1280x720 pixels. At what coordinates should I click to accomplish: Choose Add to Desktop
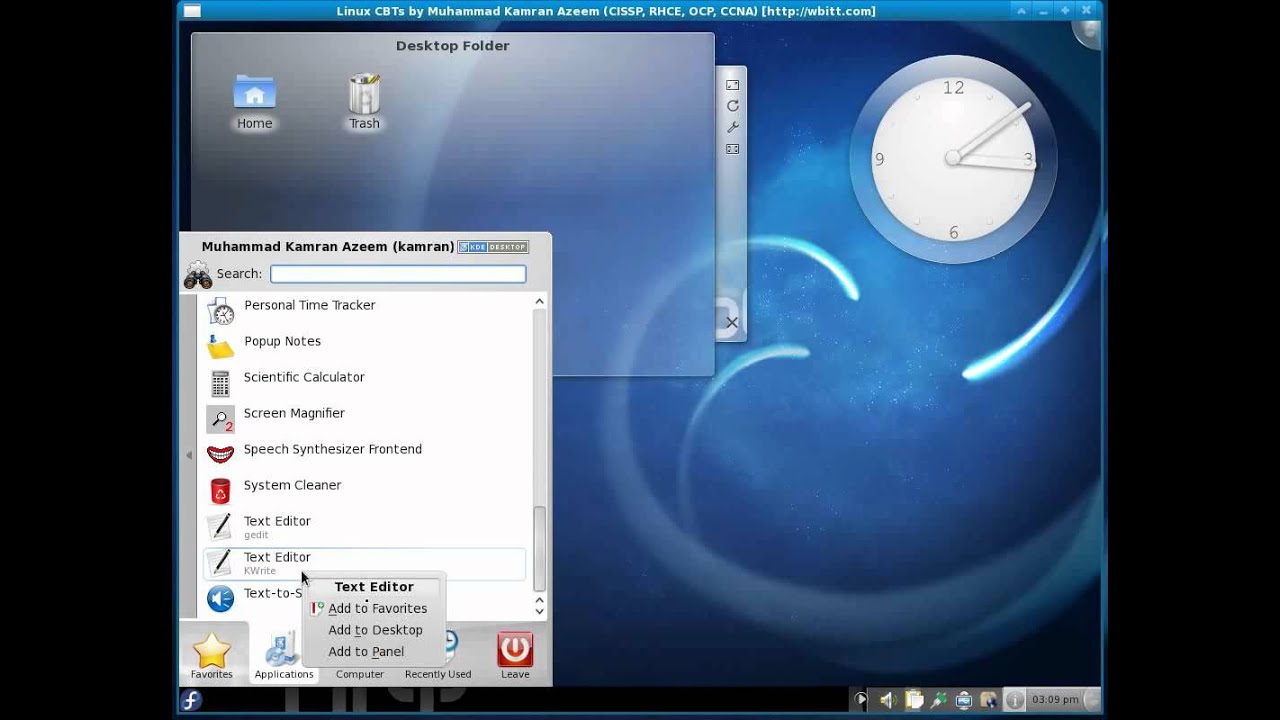375,630
